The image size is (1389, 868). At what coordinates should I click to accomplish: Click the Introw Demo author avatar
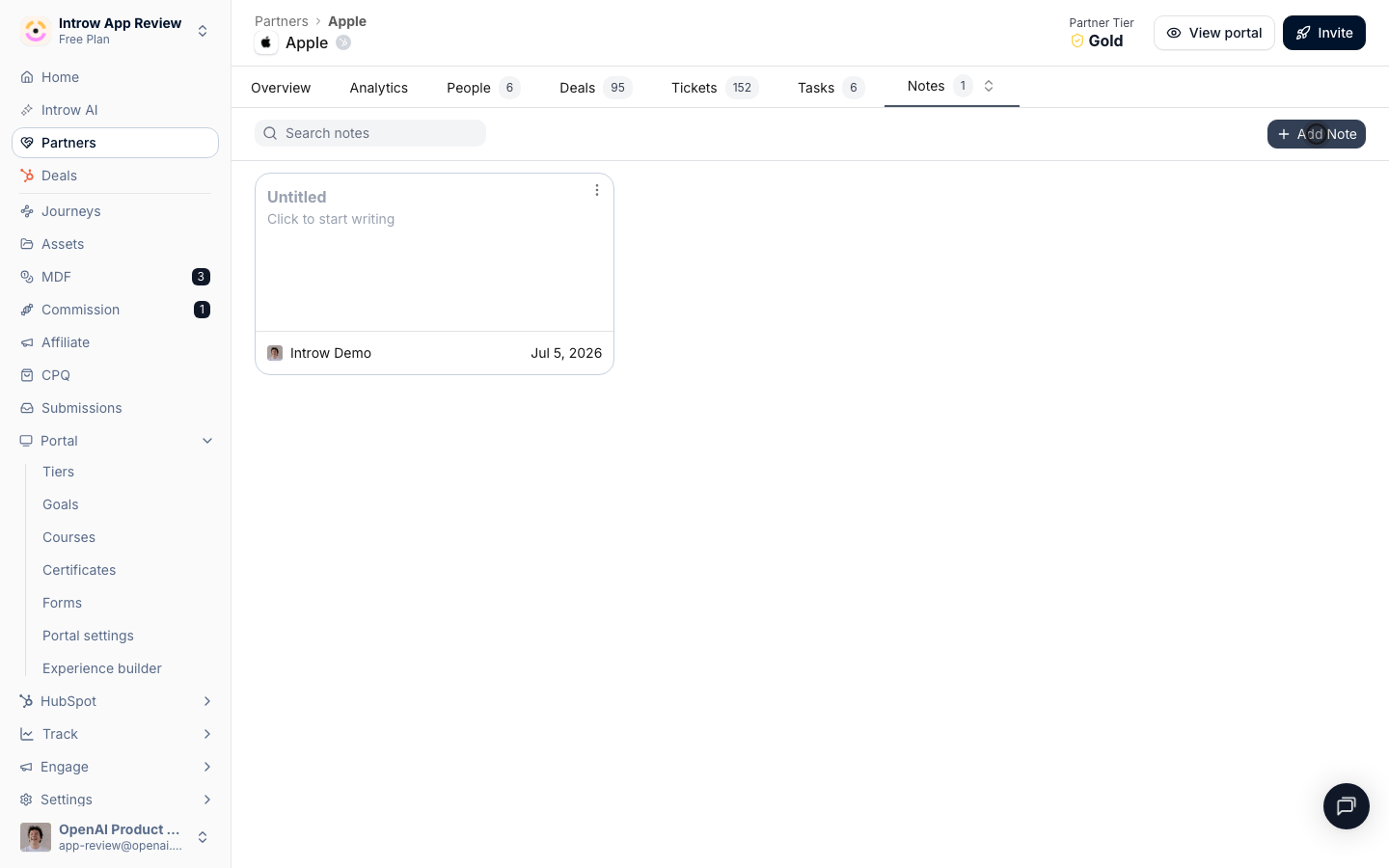(x=275, y=353)
